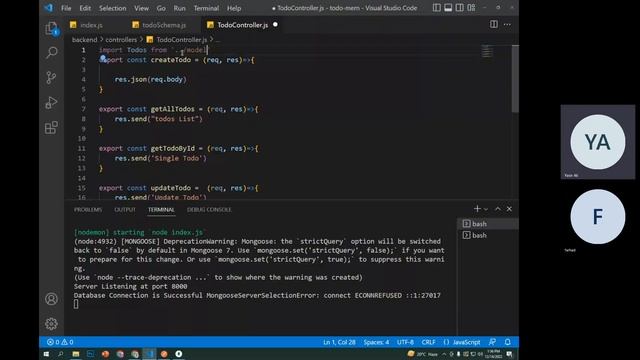Toggle the Panel layout button
640x360 pixels.
448,8
